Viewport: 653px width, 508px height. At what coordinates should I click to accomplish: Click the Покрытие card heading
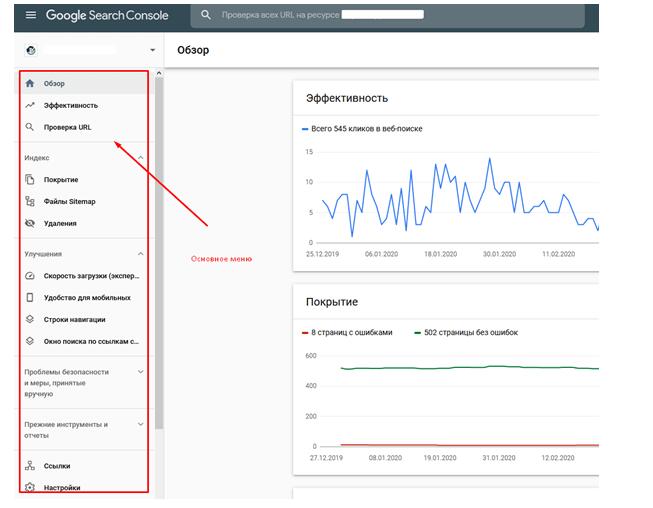click(x=331, y=302)
